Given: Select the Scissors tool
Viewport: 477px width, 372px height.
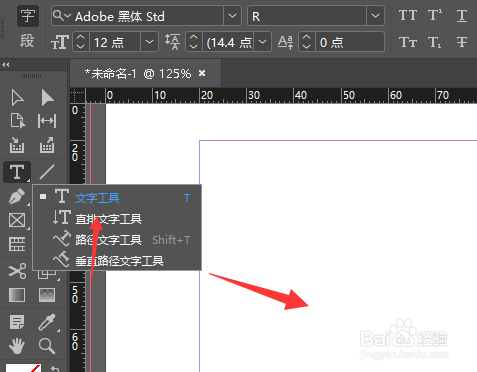Looking at the screenshot, I should (x=17, y=271).
